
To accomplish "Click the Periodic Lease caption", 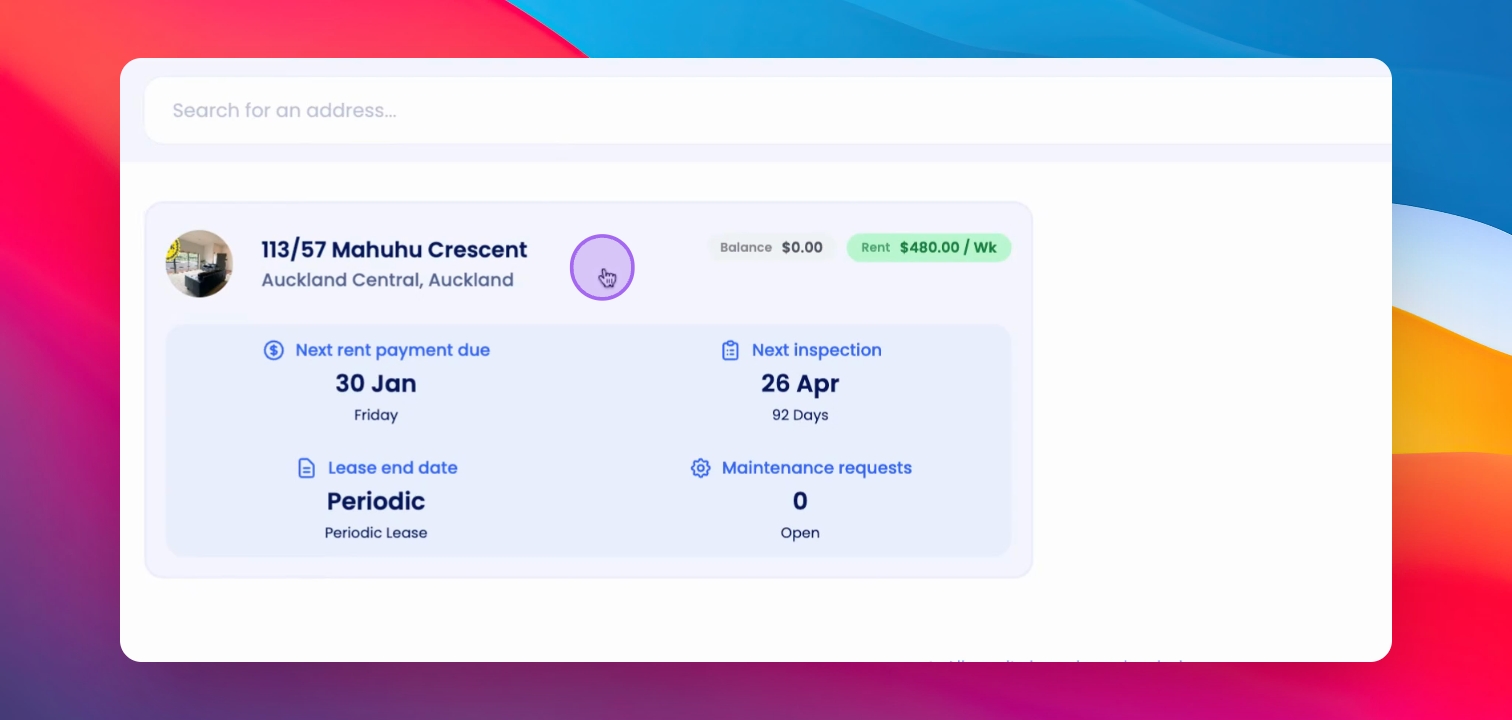I will tap(376, 533).
